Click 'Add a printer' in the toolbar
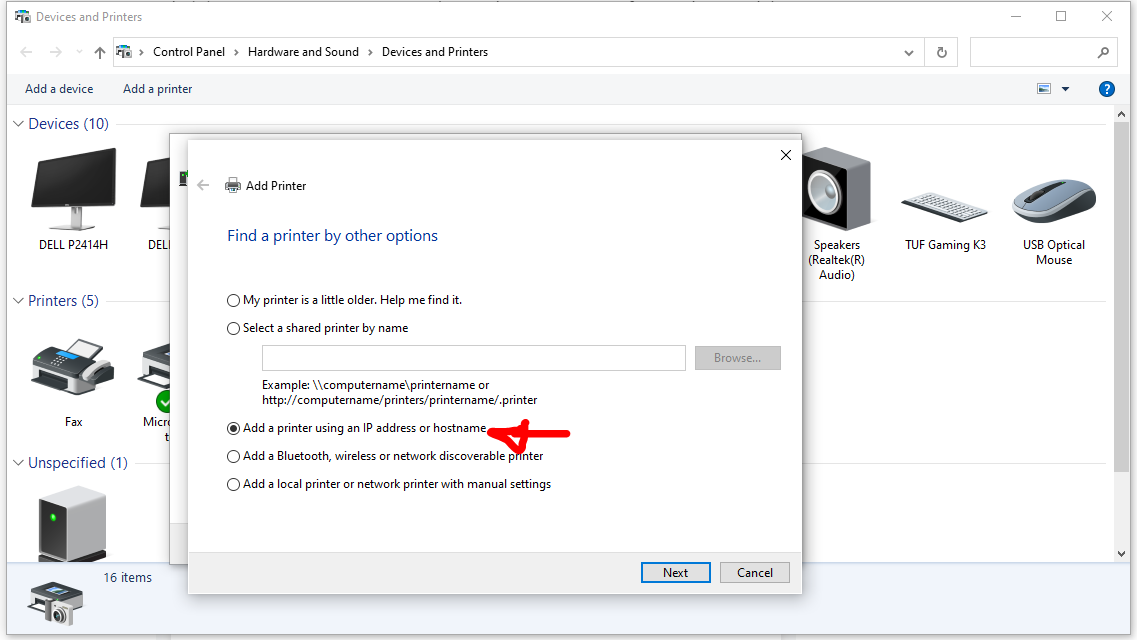This screenshot has width=1137, height=640. 157,89
